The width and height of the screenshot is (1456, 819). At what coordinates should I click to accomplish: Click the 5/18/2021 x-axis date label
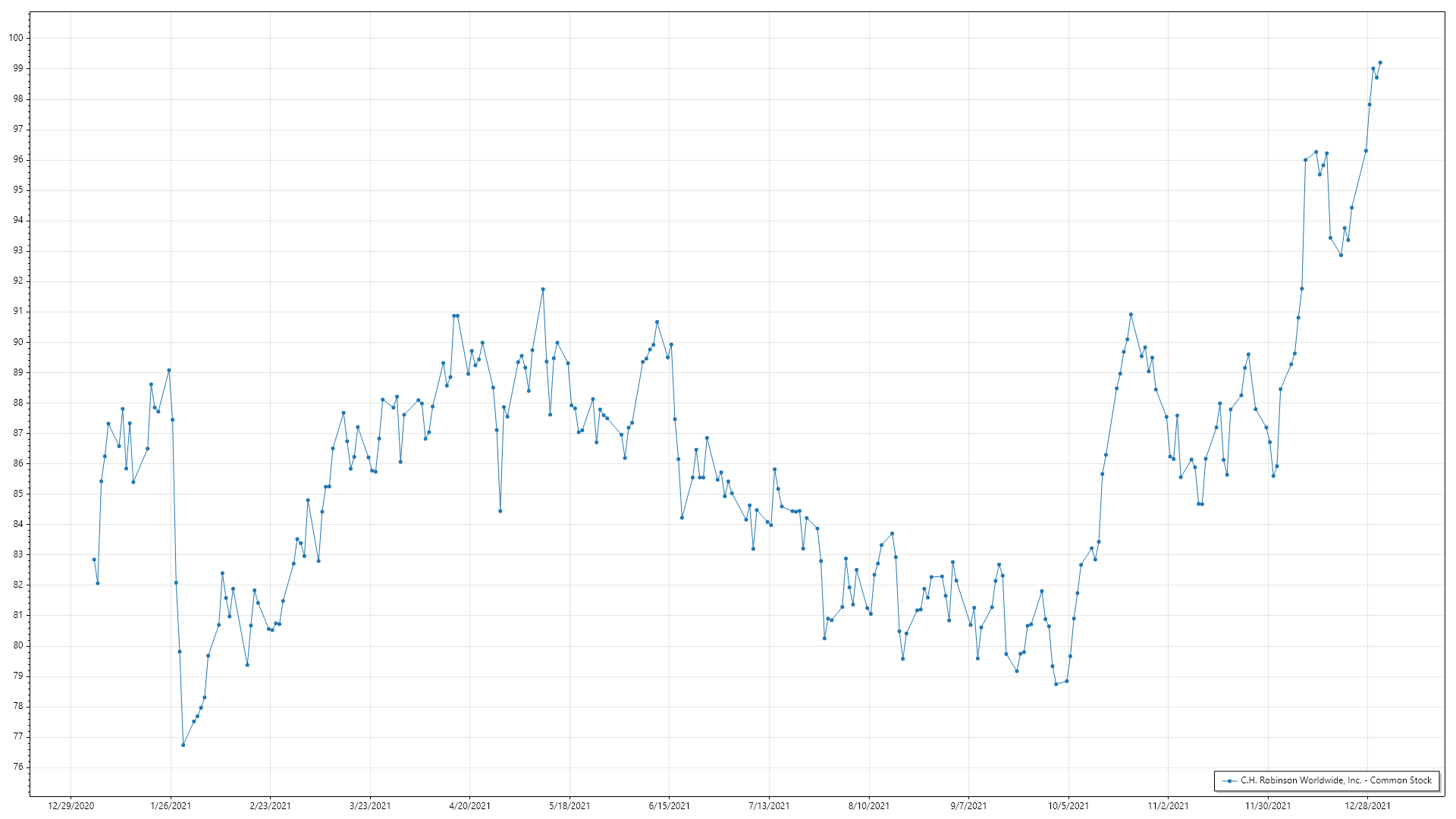pyautogui.click(x=570, y=806)
